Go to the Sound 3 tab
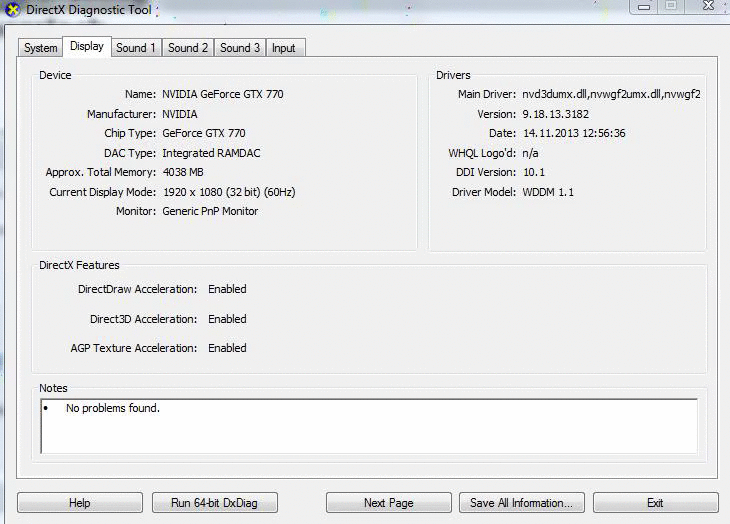This screenshot has width=730, height=524. point(240,48)
